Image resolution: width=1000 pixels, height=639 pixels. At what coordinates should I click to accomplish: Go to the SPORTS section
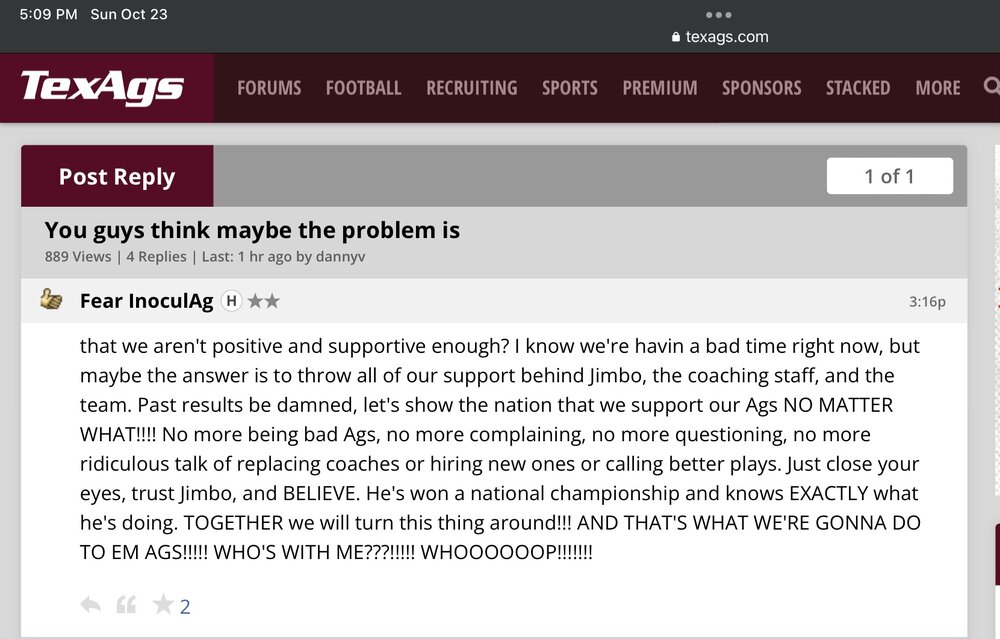click(x=570, y=88)
